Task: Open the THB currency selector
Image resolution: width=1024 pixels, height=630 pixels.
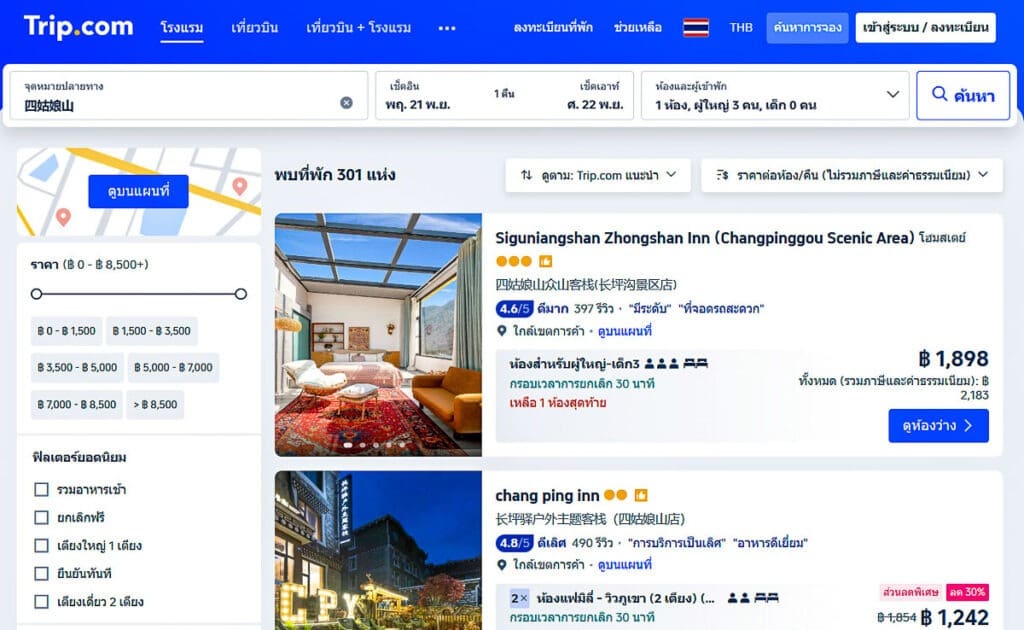Action: point(741,27)
